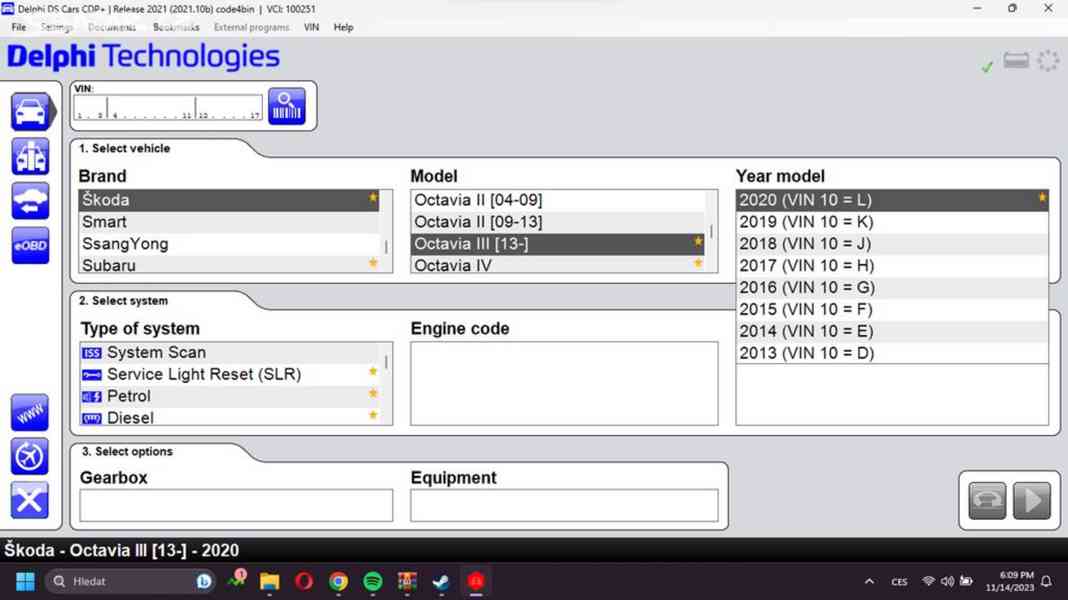The width and height of the screenshot is (1068, 600).
Task: Open the Settings menu
Action: click(56, 27)
